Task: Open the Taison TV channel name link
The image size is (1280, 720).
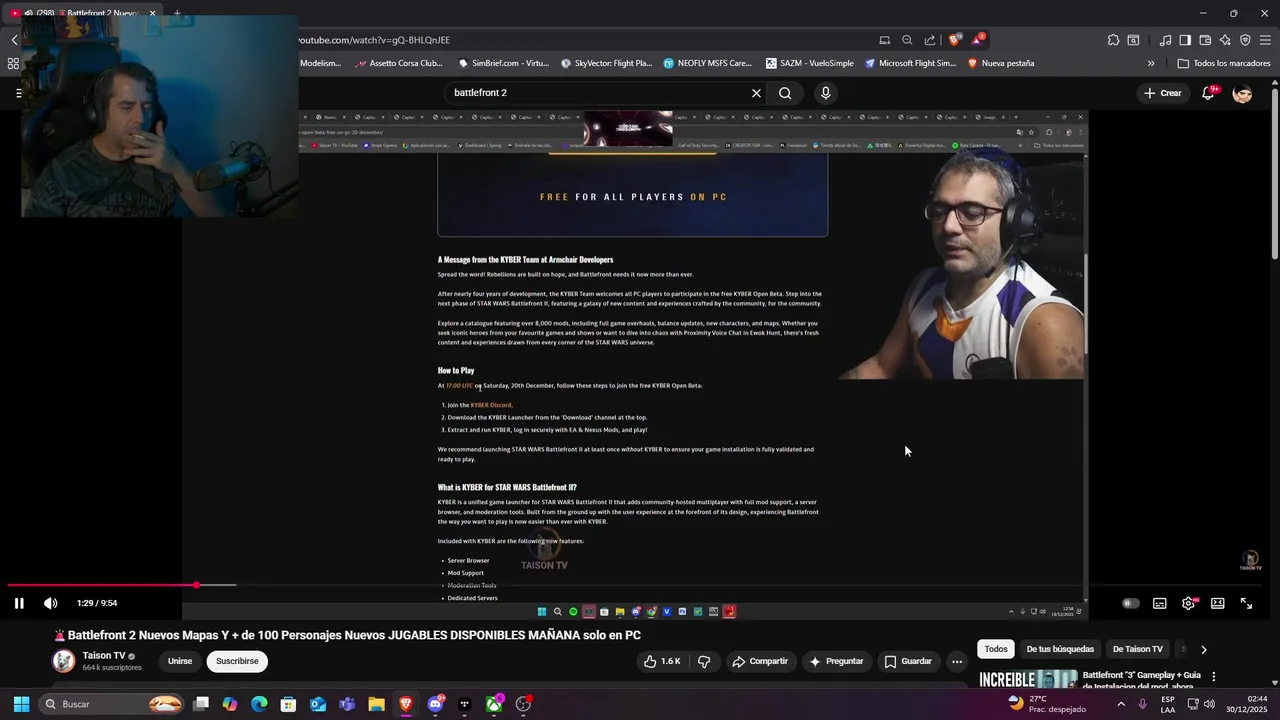Action: pos(104,656)
